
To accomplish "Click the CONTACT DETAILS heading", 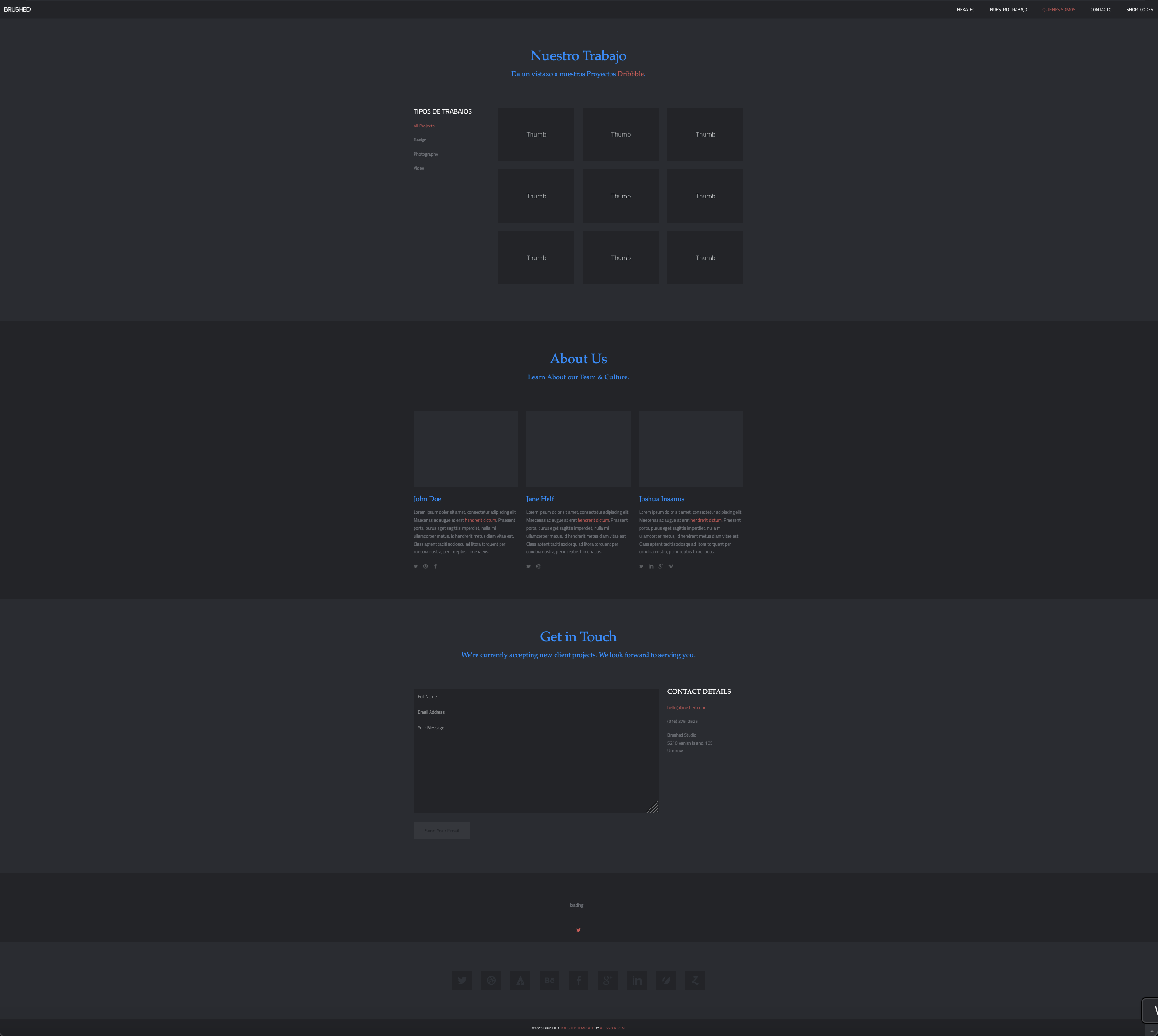I will tap(699, 691).
